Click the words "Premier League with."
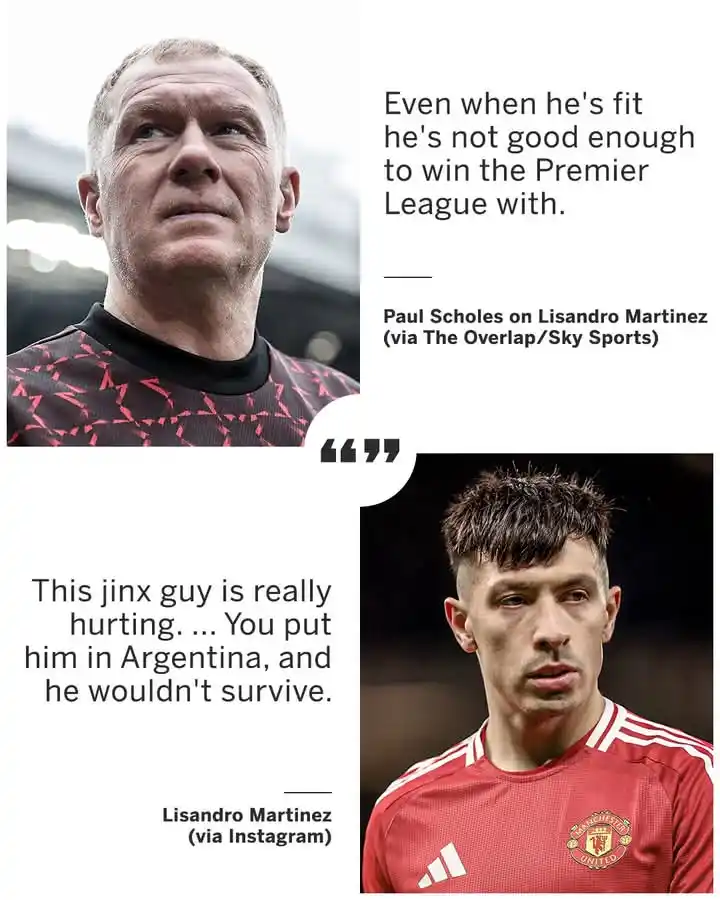The width and height of the screenshot is (720, 900). (517, 187)
